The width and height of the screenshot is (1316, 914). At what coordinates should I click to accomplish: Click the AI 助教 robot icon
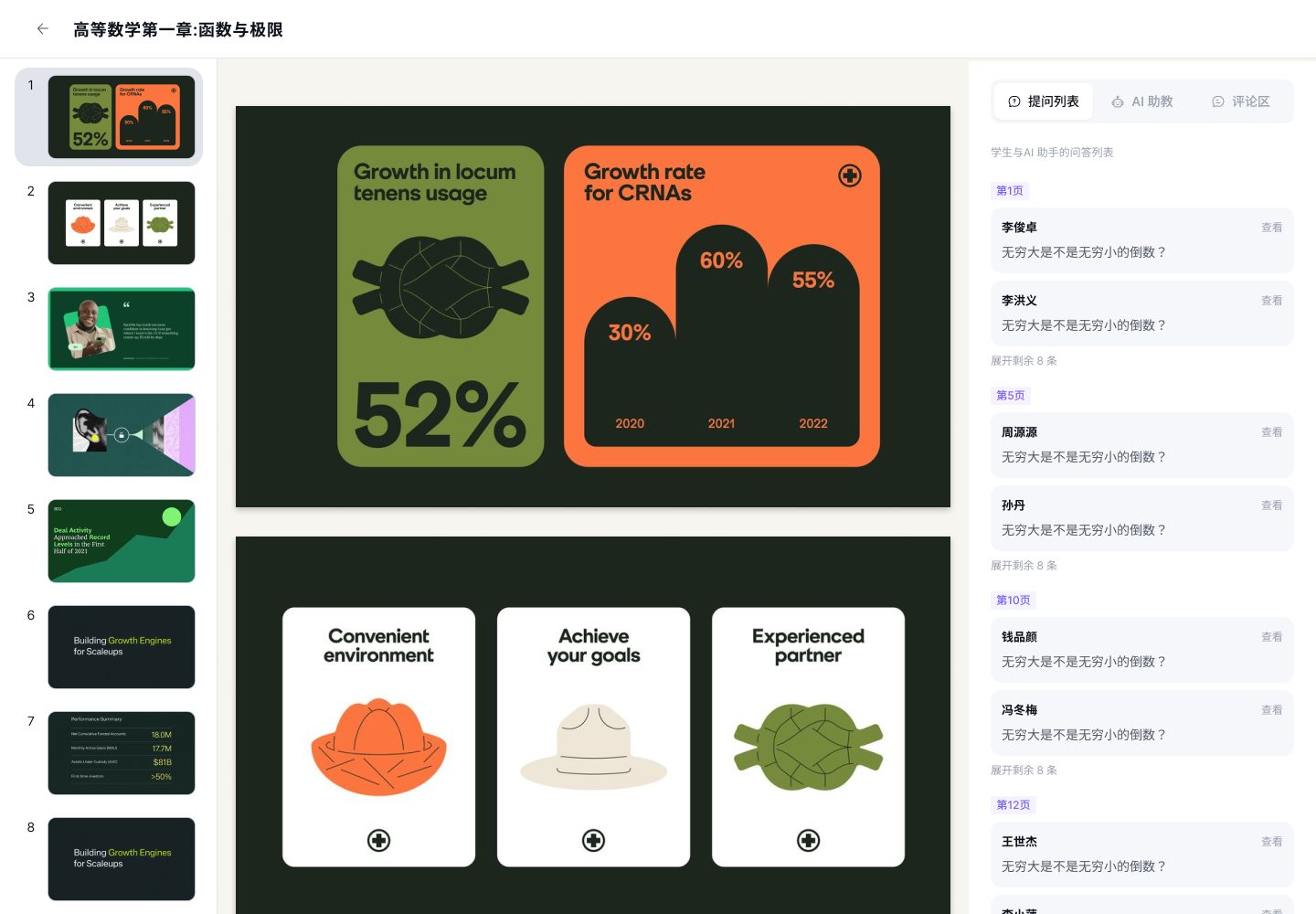coord(1117,102)
